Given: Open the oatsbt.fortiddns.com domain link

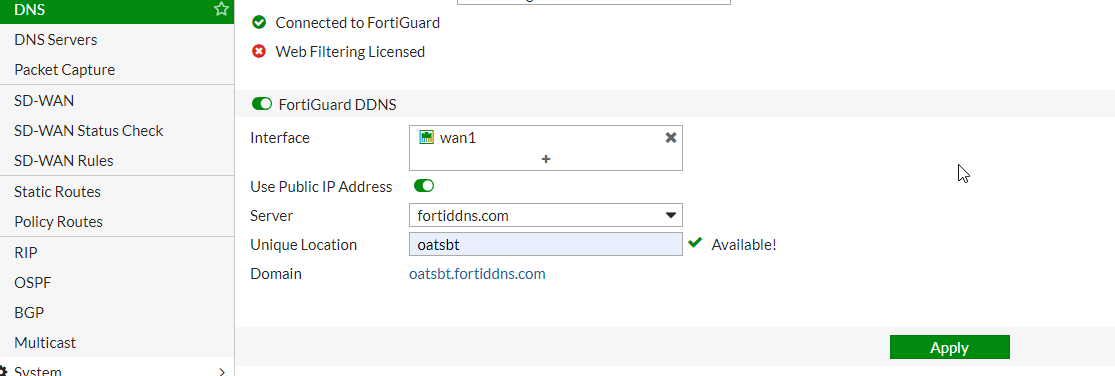Looking at the screenshot, I should tap(477, 274).
